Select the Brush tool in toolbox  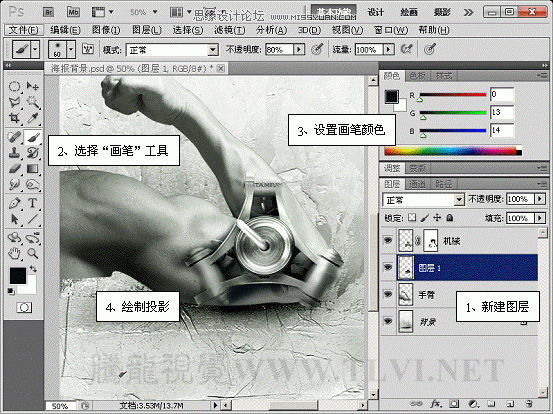pos(33,137)
